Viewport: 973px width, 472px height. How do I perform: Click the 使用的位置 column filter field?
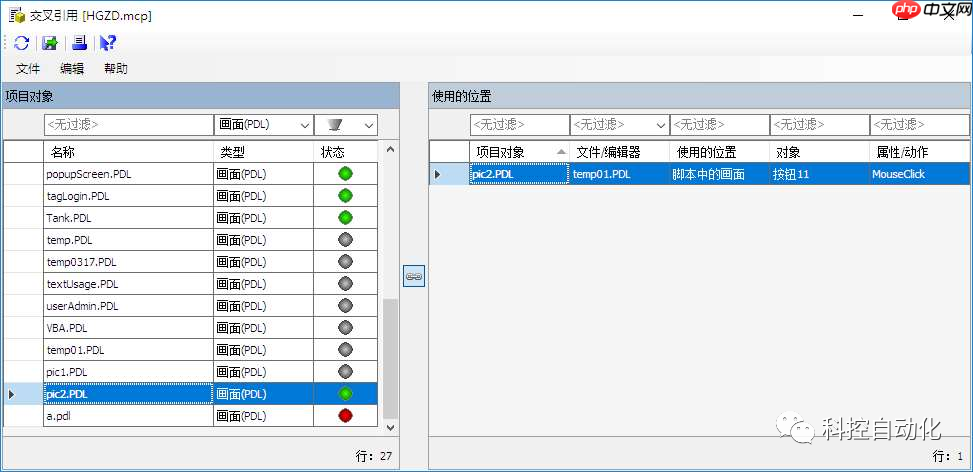(x=720, y=125)
